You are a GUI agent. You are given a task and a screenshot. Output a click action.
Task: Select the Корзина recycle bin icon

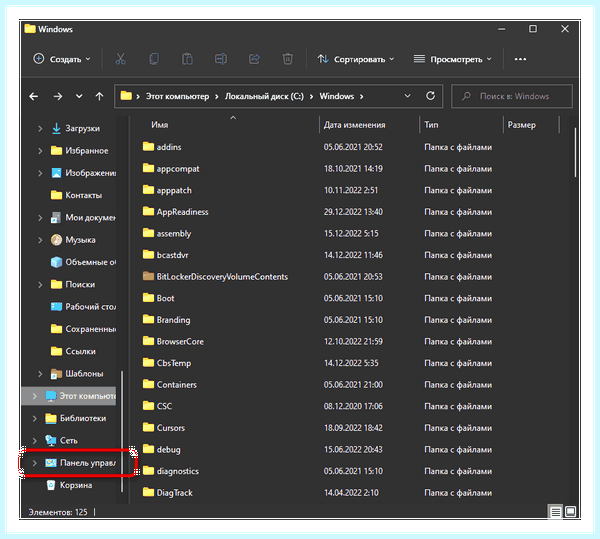[51, 485]
